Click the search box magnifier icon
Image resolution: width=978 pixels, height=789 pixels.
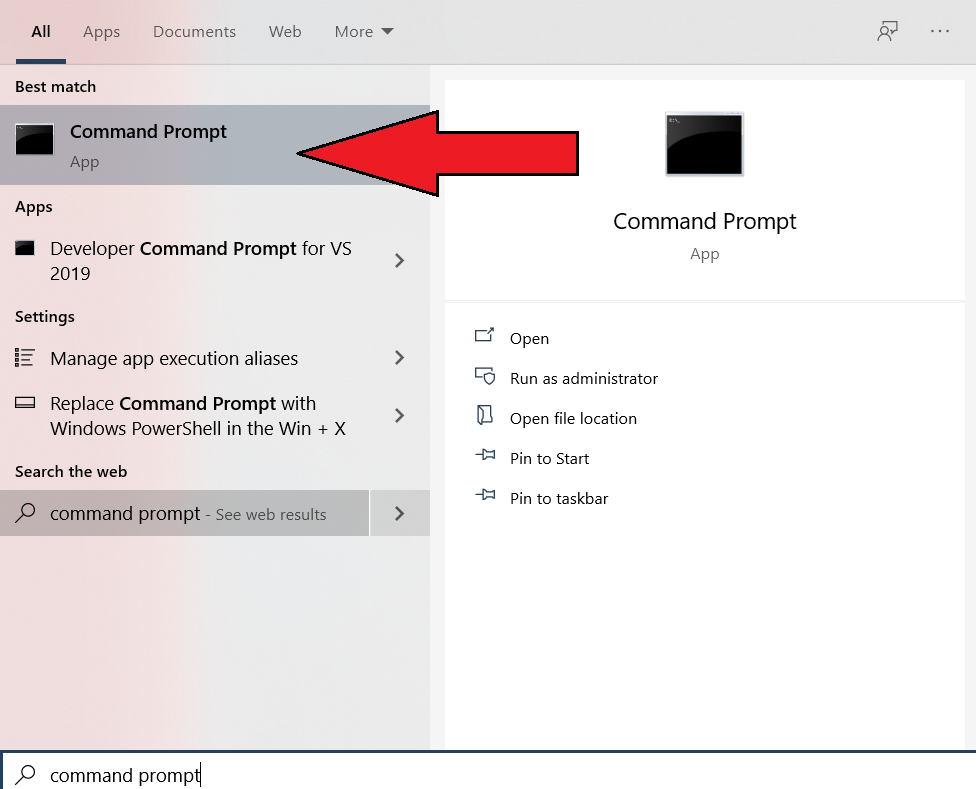tap(26, 774)
